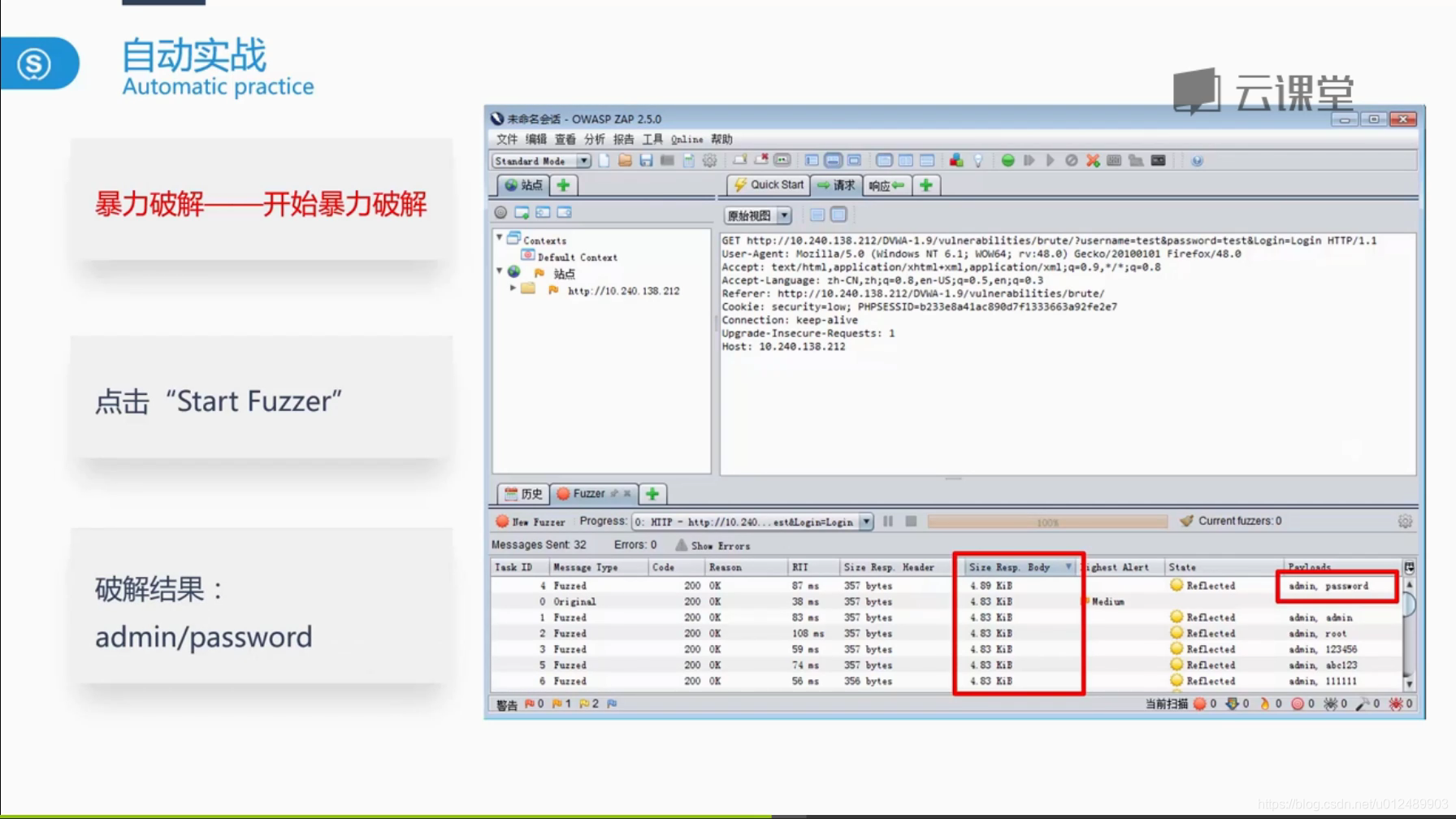Click the table column configuration icon
This screenshot has height=819, width=1456.
(1409, 567)
